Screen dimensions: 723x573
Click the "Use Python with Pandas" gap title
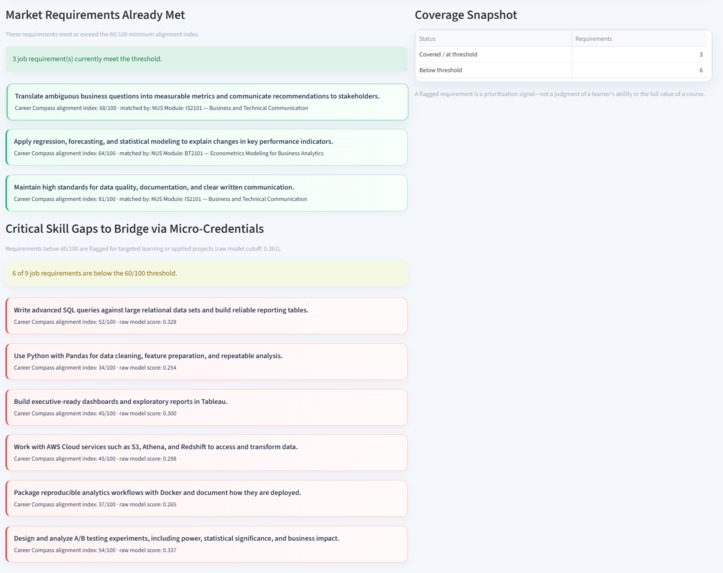pos(148,356)
